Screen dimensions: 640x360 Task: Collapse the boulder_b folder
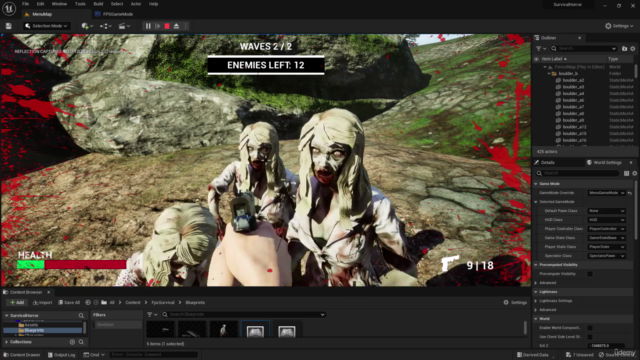coord(549,73)
